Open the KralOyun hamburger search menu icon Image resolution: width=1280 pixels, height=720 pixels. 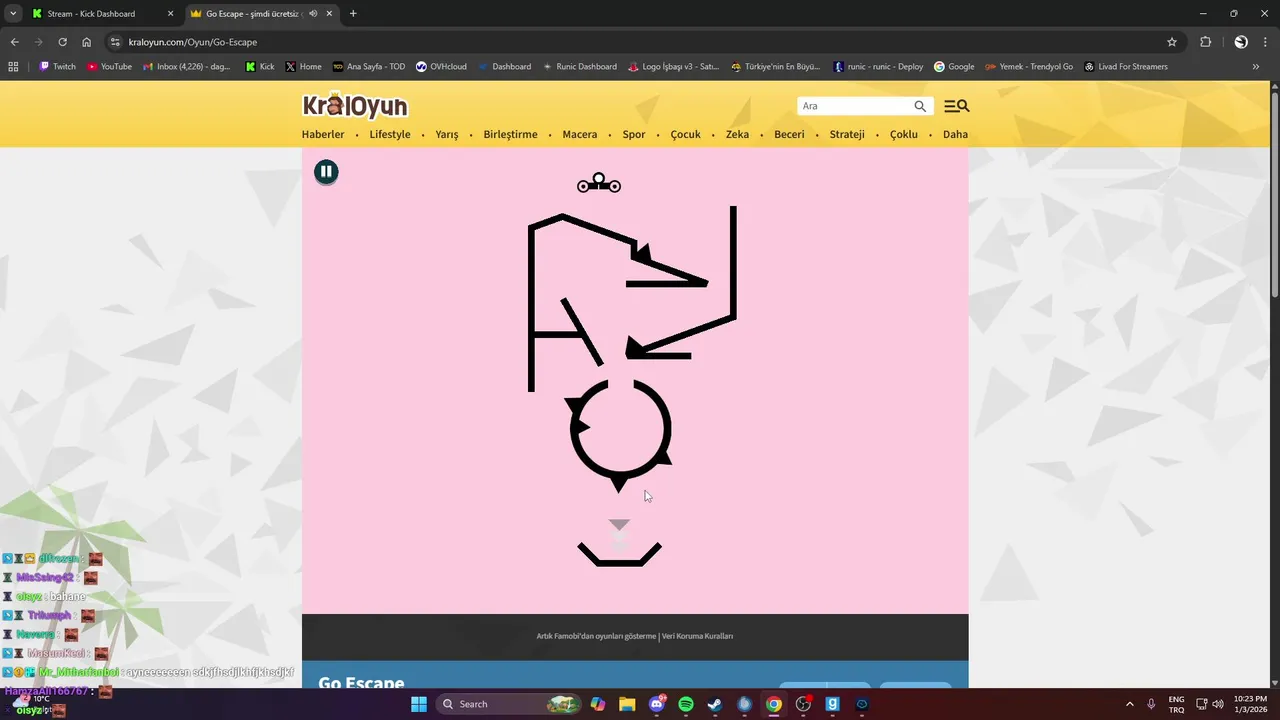[957, 106]
